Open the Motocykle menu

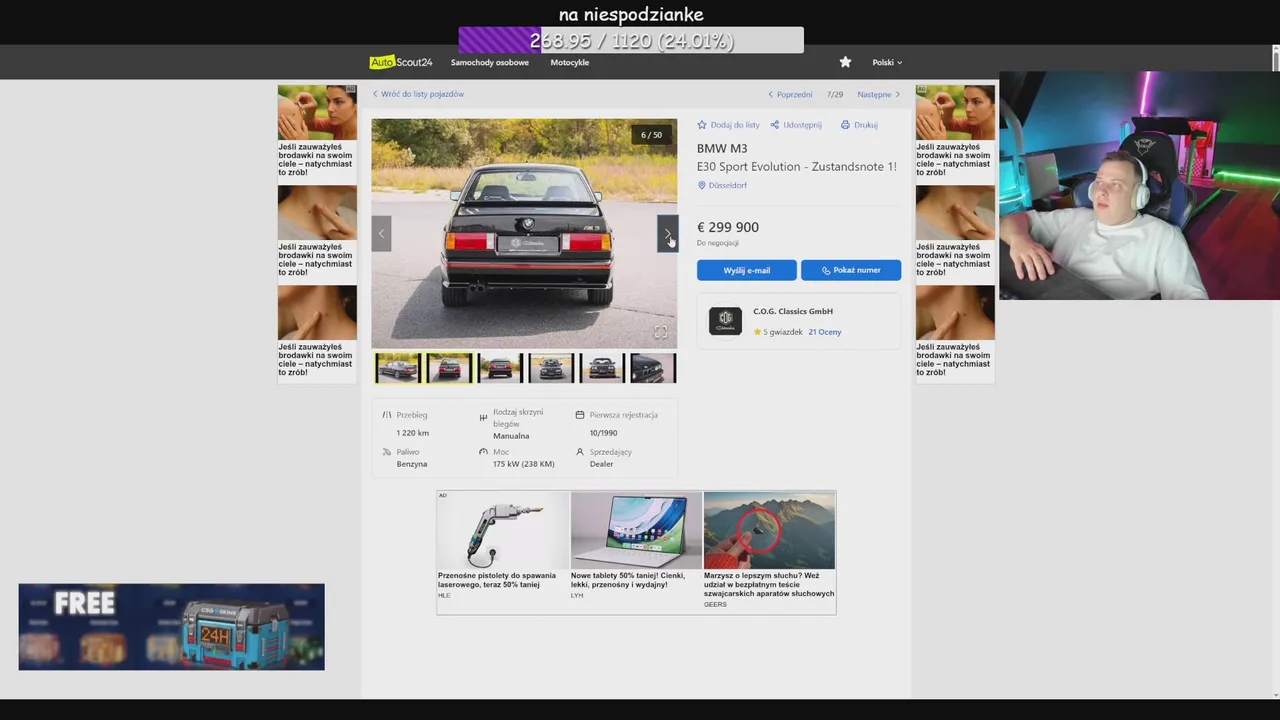(570, 62)
